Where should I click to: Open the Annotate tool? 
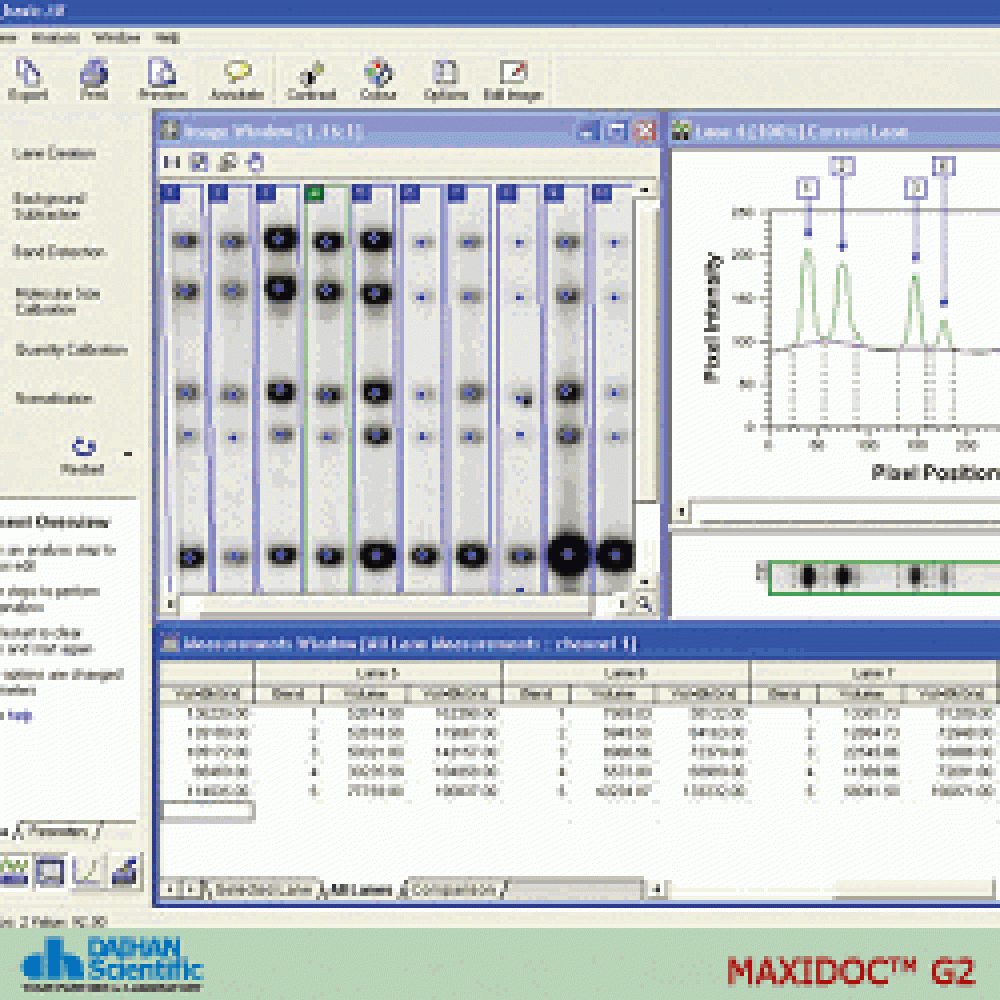point(236,78)
